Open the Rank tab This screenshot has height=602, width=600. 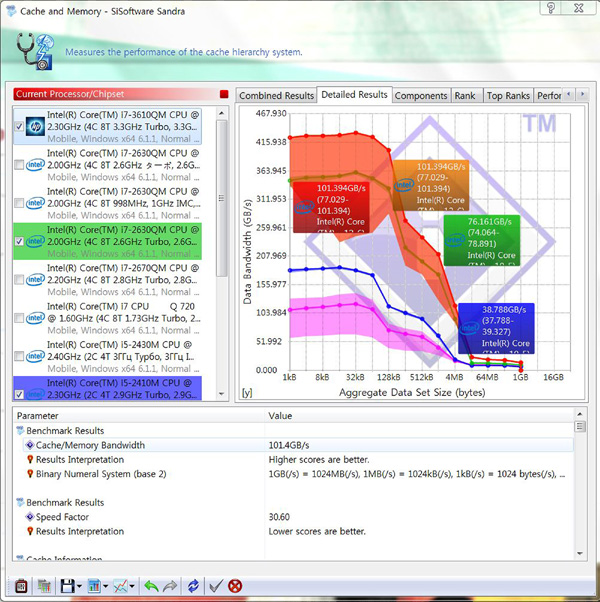coord(465,96)
